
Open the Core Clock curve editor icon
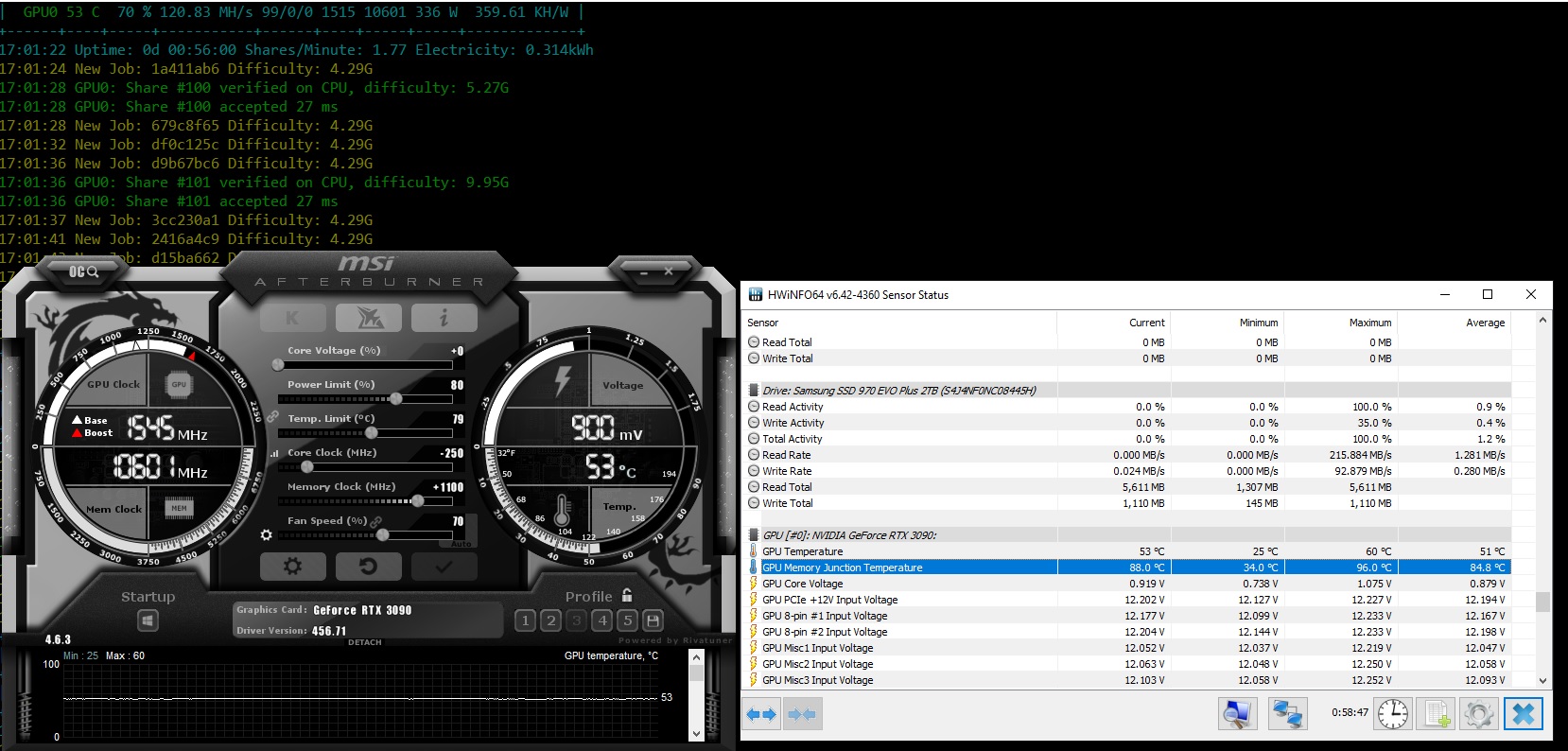pyautogui.click(x=274, y=453)
